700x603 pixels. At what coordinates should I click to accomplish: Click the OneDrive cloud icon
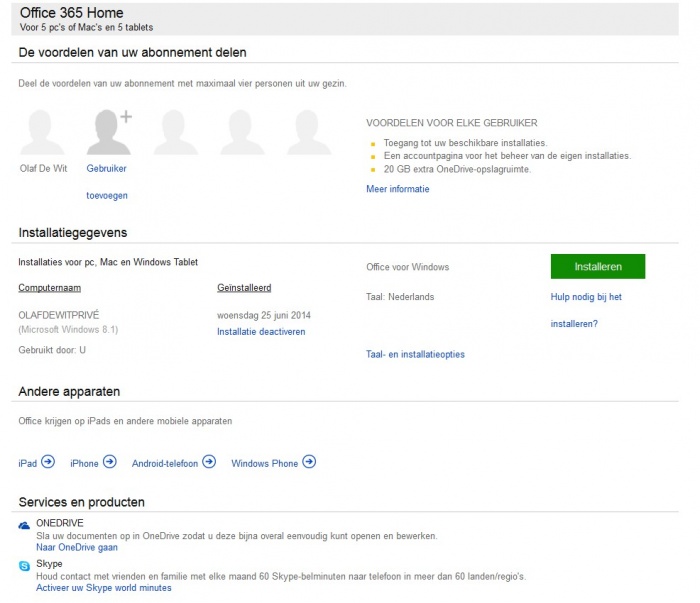click(x=24, y=525)
